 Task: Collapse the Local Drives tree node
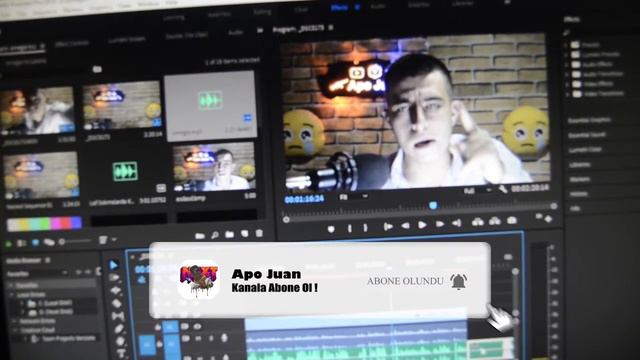coord(12,294)
